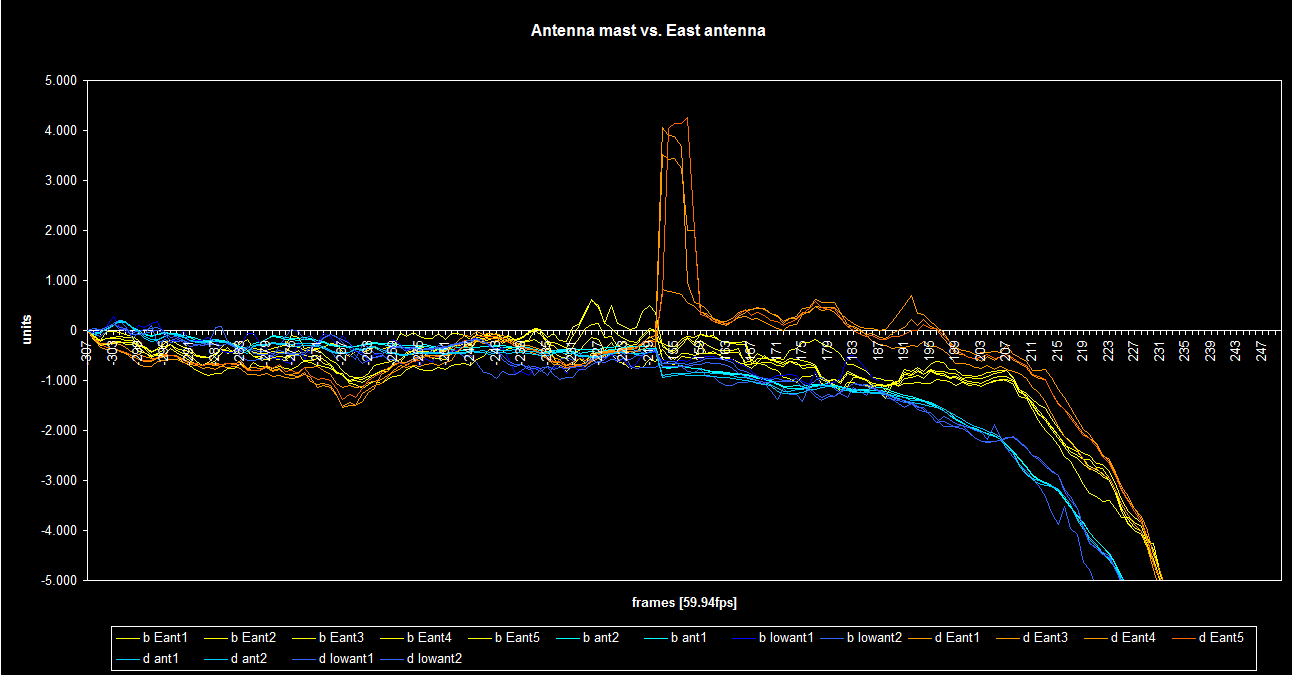
Task: Click the -3.000 y-axis tick label
Action: [x=59, y=481]
